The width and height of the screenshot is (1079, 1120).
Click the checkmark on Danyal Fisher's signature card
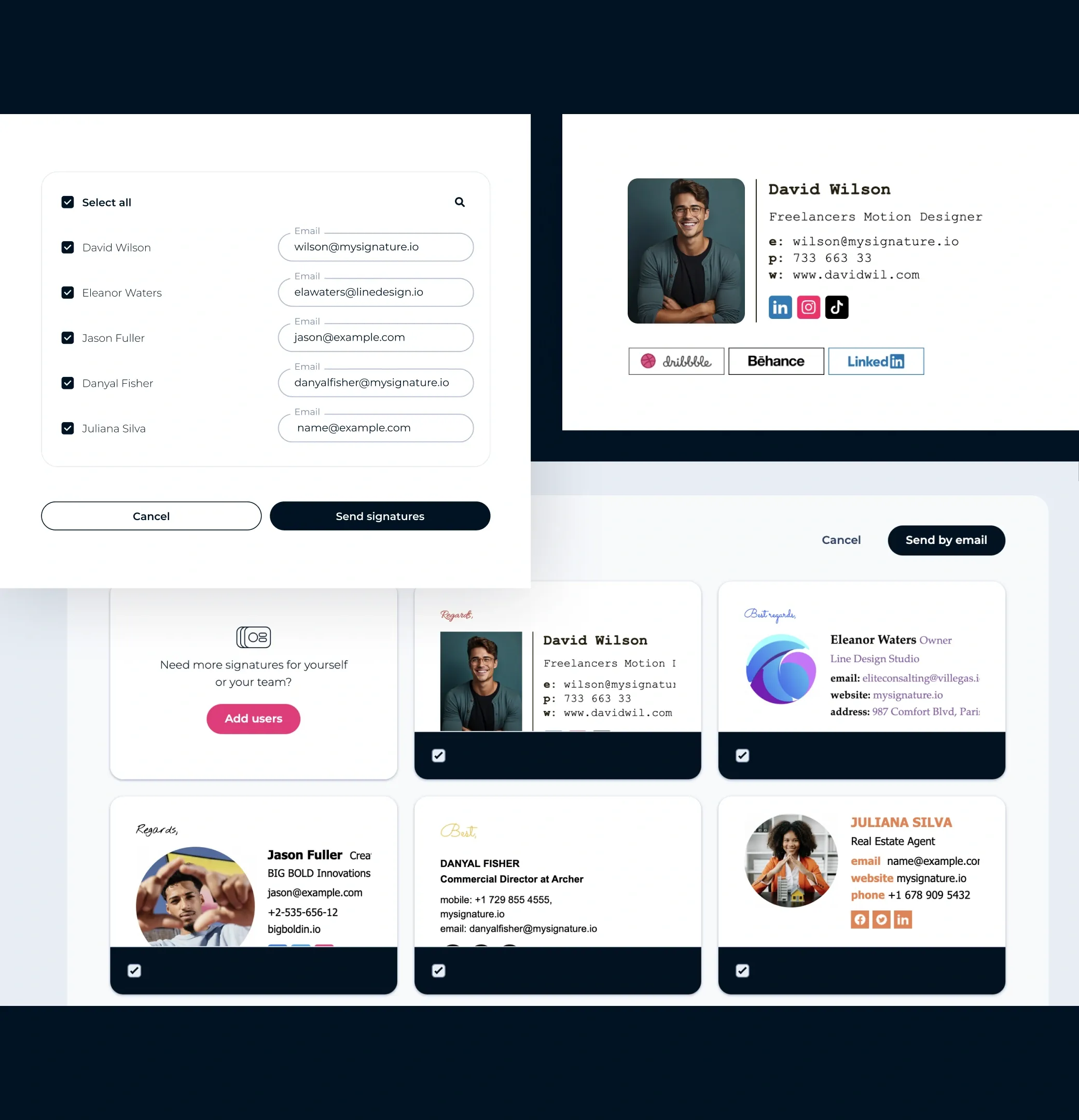tap(438, 970)
